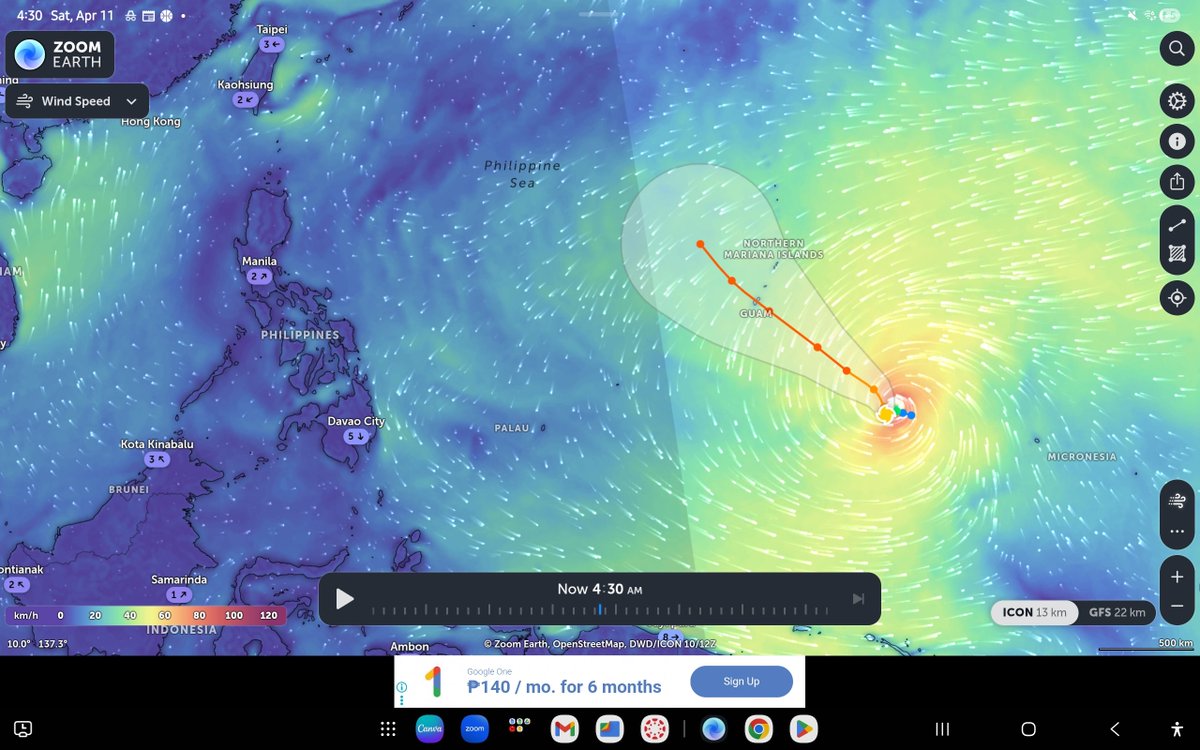The height and width of the screenshot is (750, 1200).
Task: Open the app drawer grid
Action: 388,729
